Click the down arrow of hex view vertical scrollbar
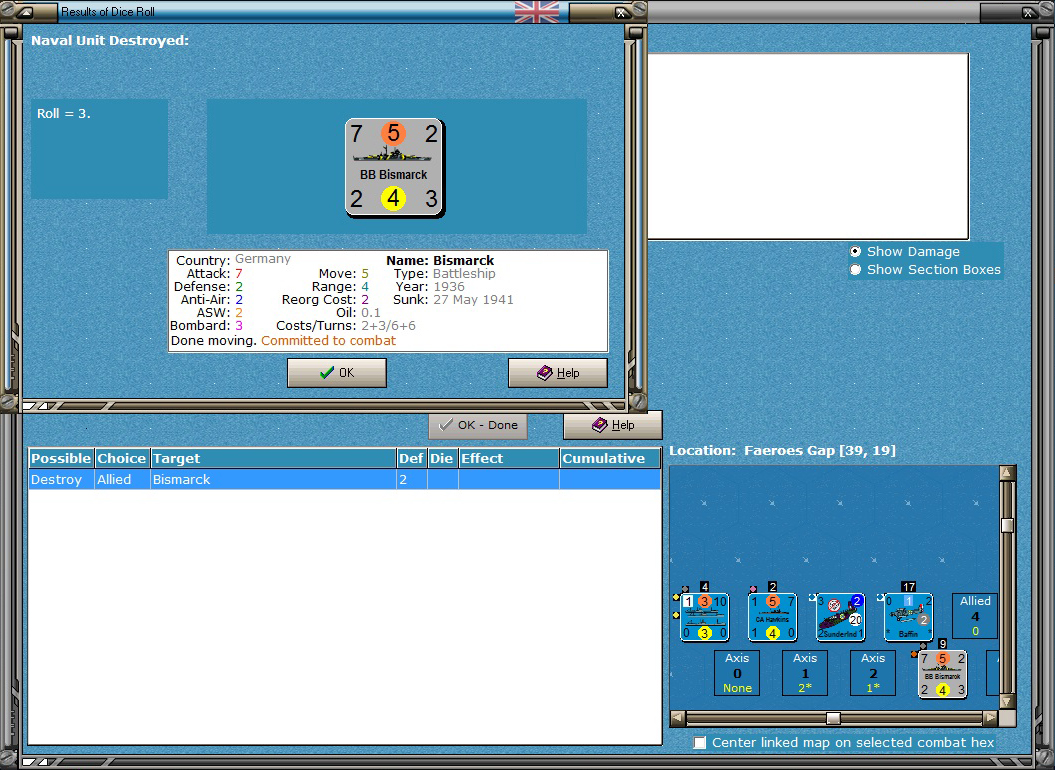Viewport: 1055px width, 770px height. 1007,702
